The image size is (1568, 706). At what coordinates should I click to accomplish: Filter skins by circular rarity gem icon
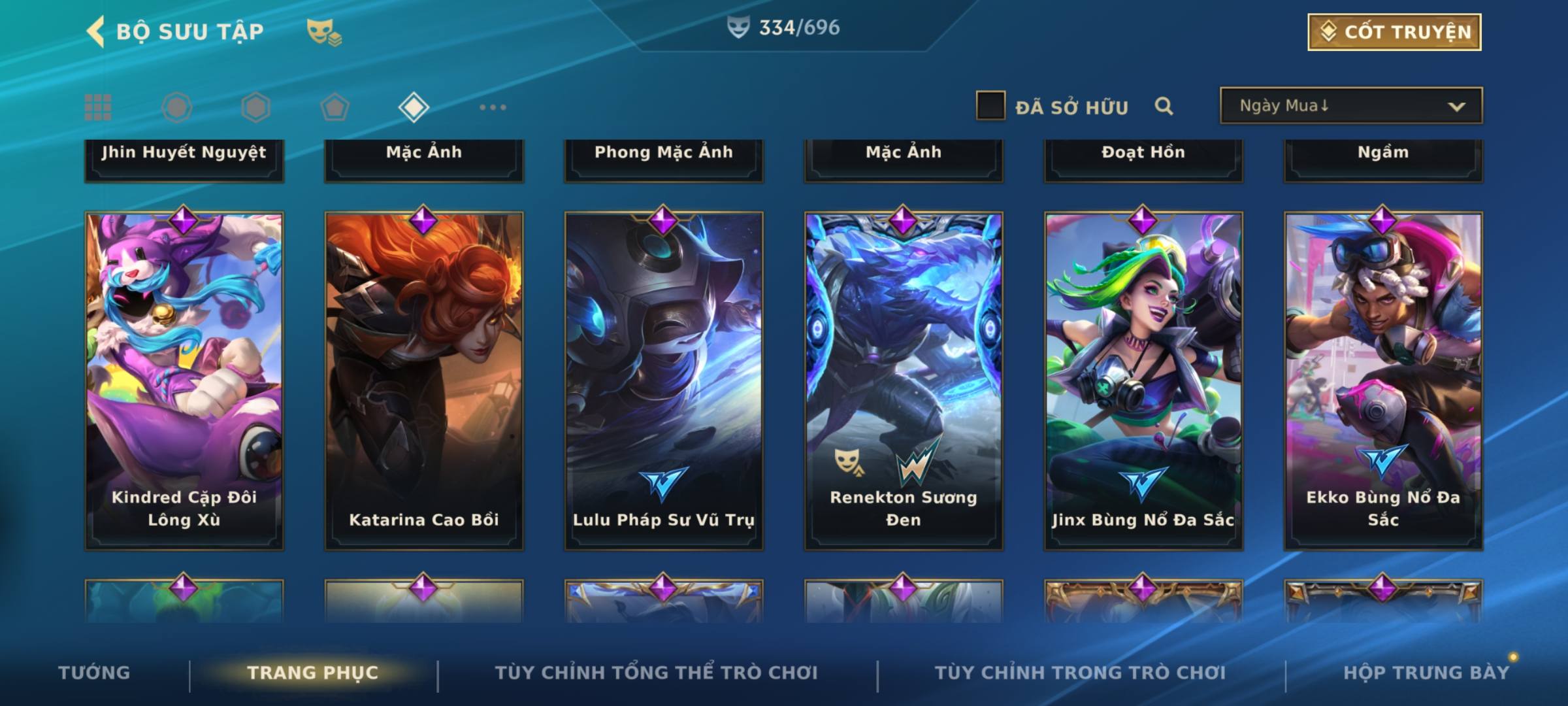177,107
